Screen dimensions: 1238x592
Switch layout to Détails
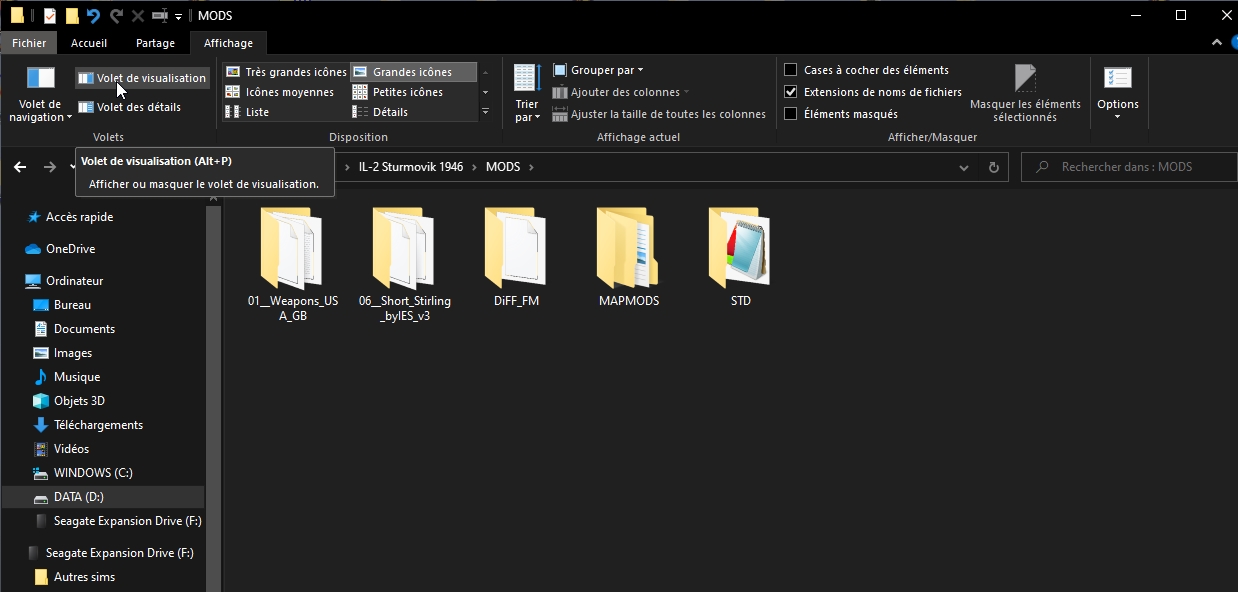(381, 112)
